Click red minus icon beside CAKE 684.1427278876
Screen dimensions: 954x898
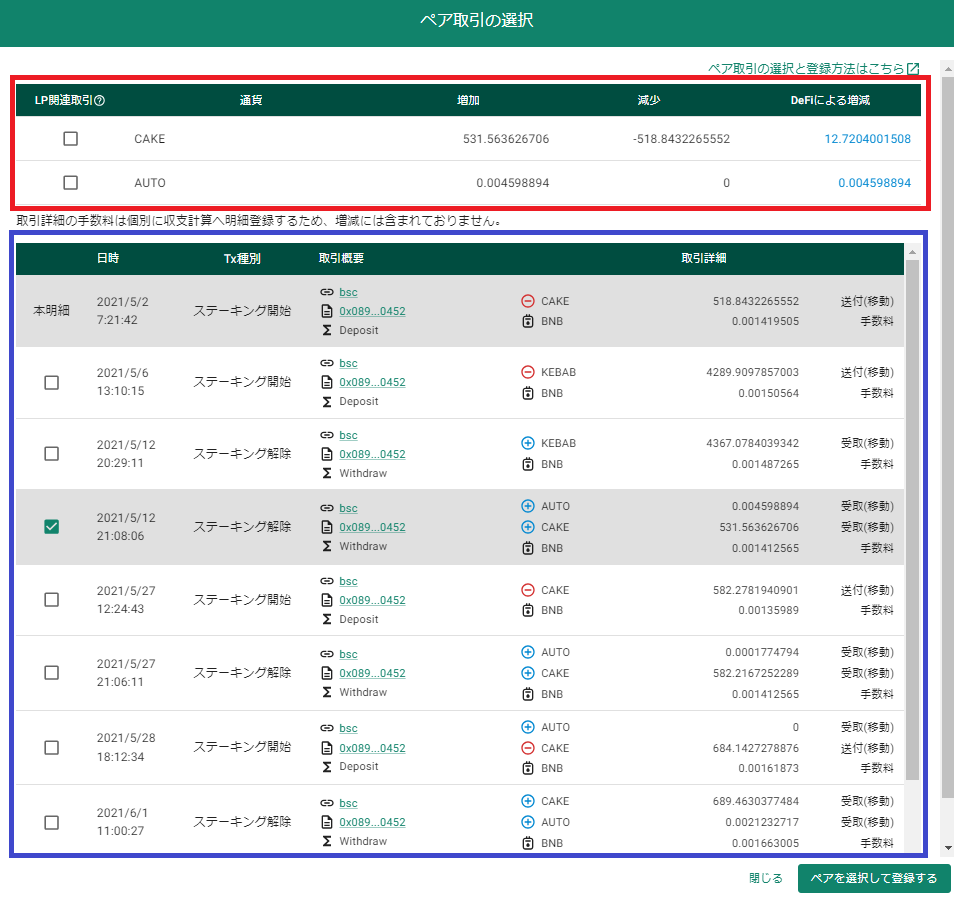coord(528,748)
